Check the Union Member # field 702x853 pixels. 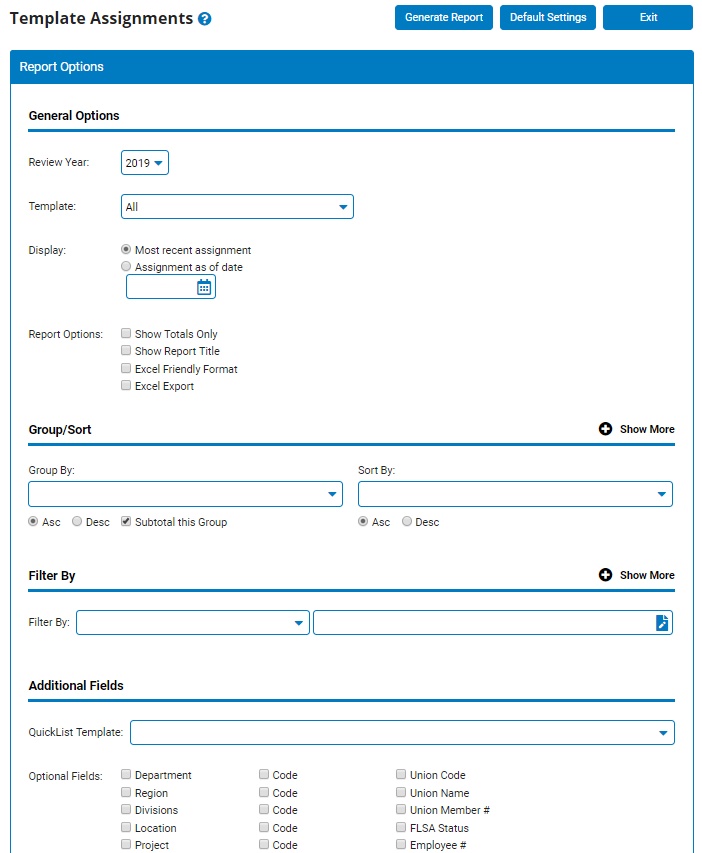pos(401,809)
